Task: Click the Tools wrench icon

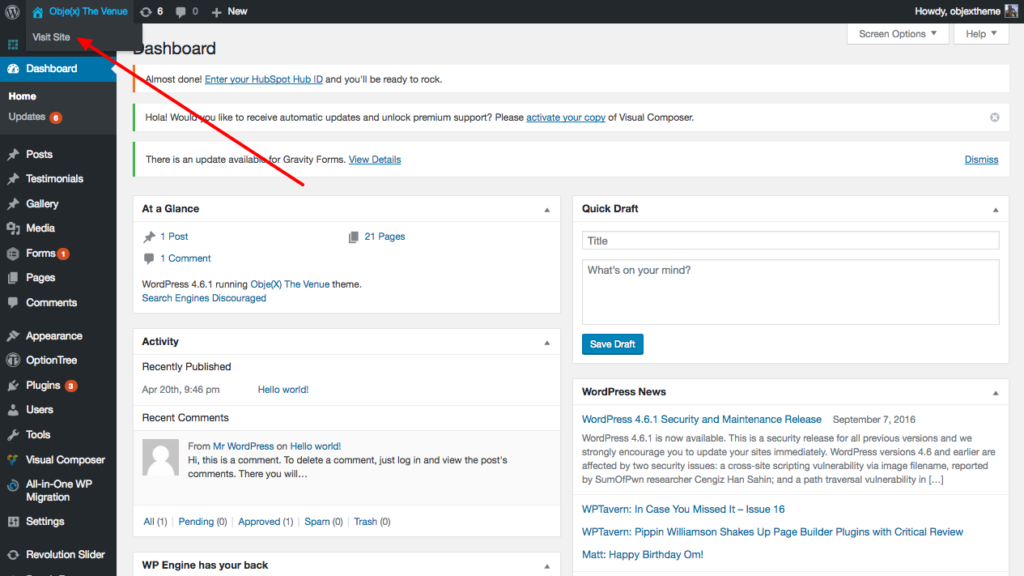Action: pyautogui.click(x=13, y=435)
